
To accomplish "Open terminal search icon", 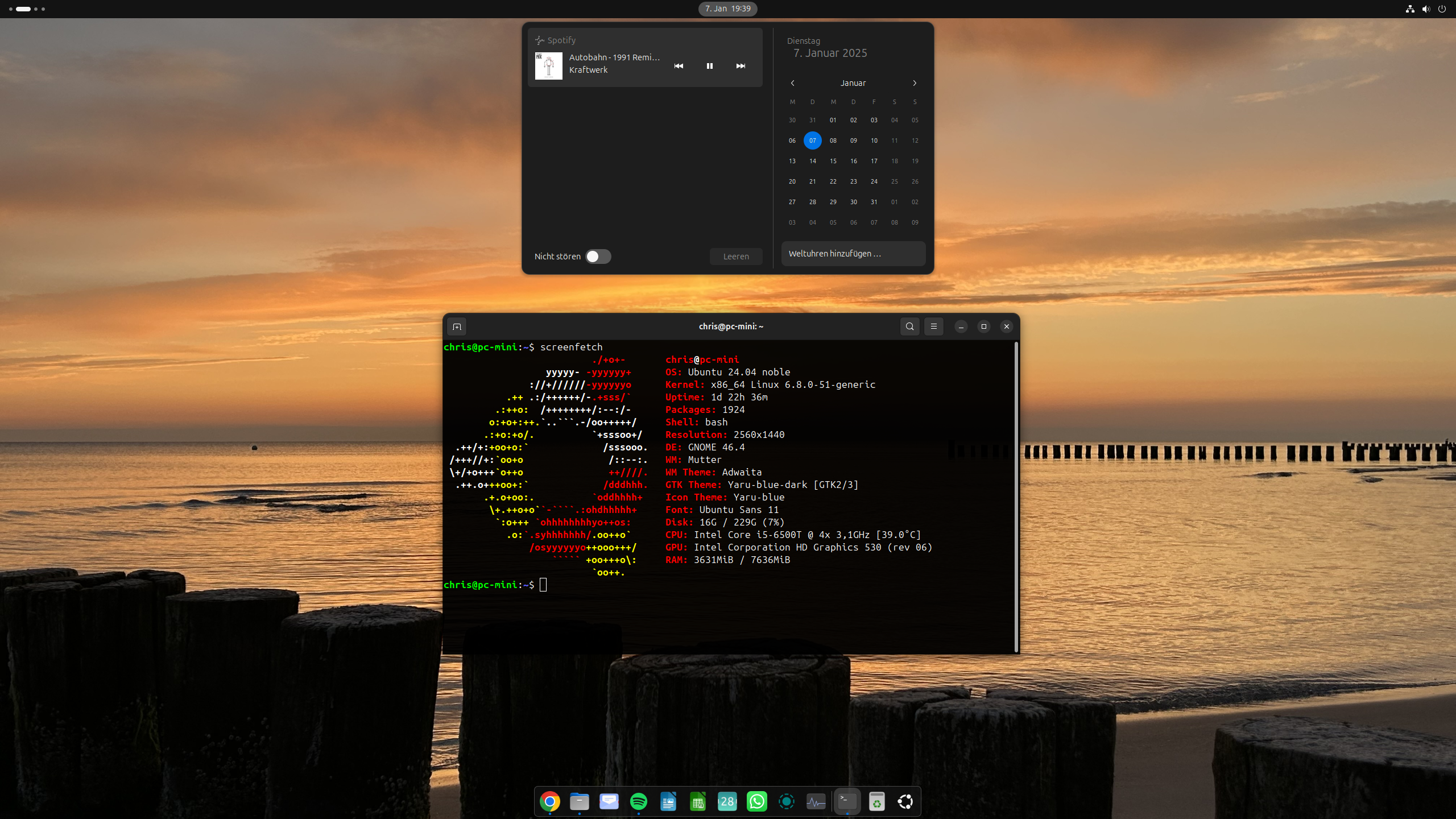I will (x=909, y=326).
